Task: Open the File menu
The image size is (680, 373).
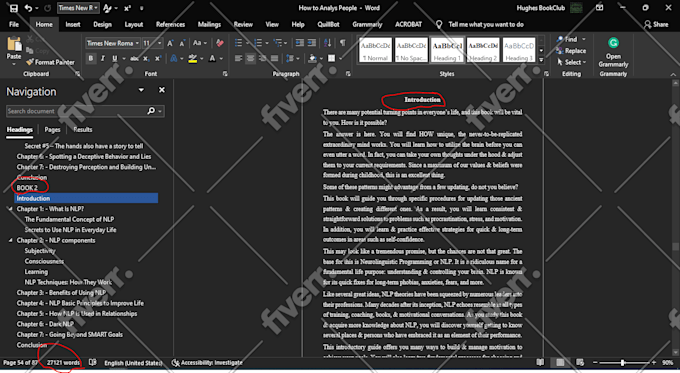Action: coord(14,25)
